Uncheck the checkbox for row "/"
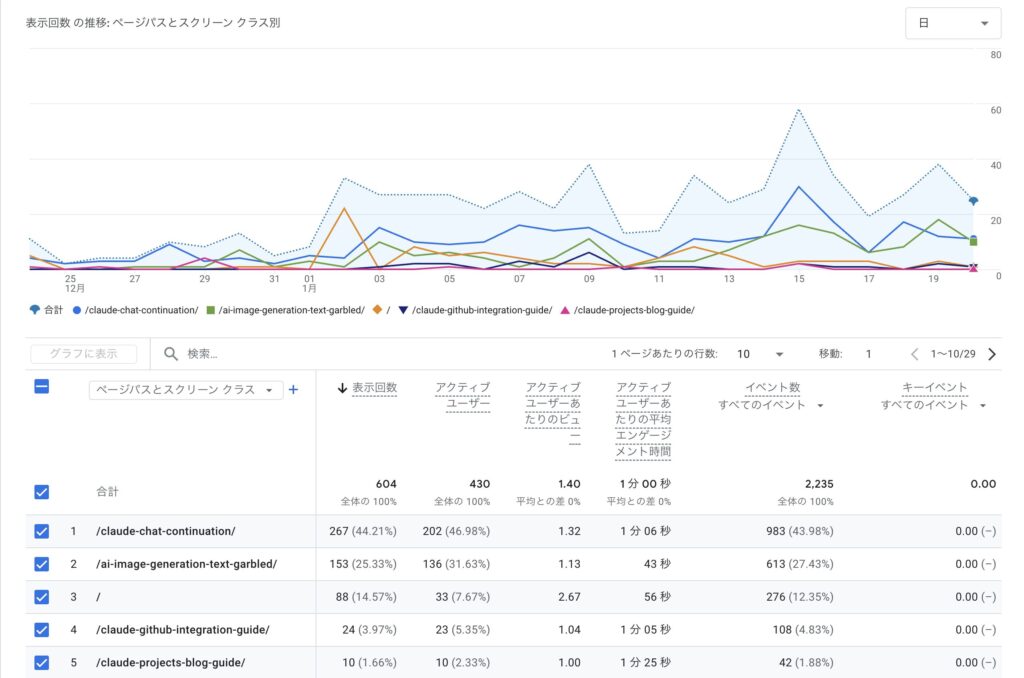The width and height of the screenshot is (1024, 678). pyautogui.click(x=41, y=597)
